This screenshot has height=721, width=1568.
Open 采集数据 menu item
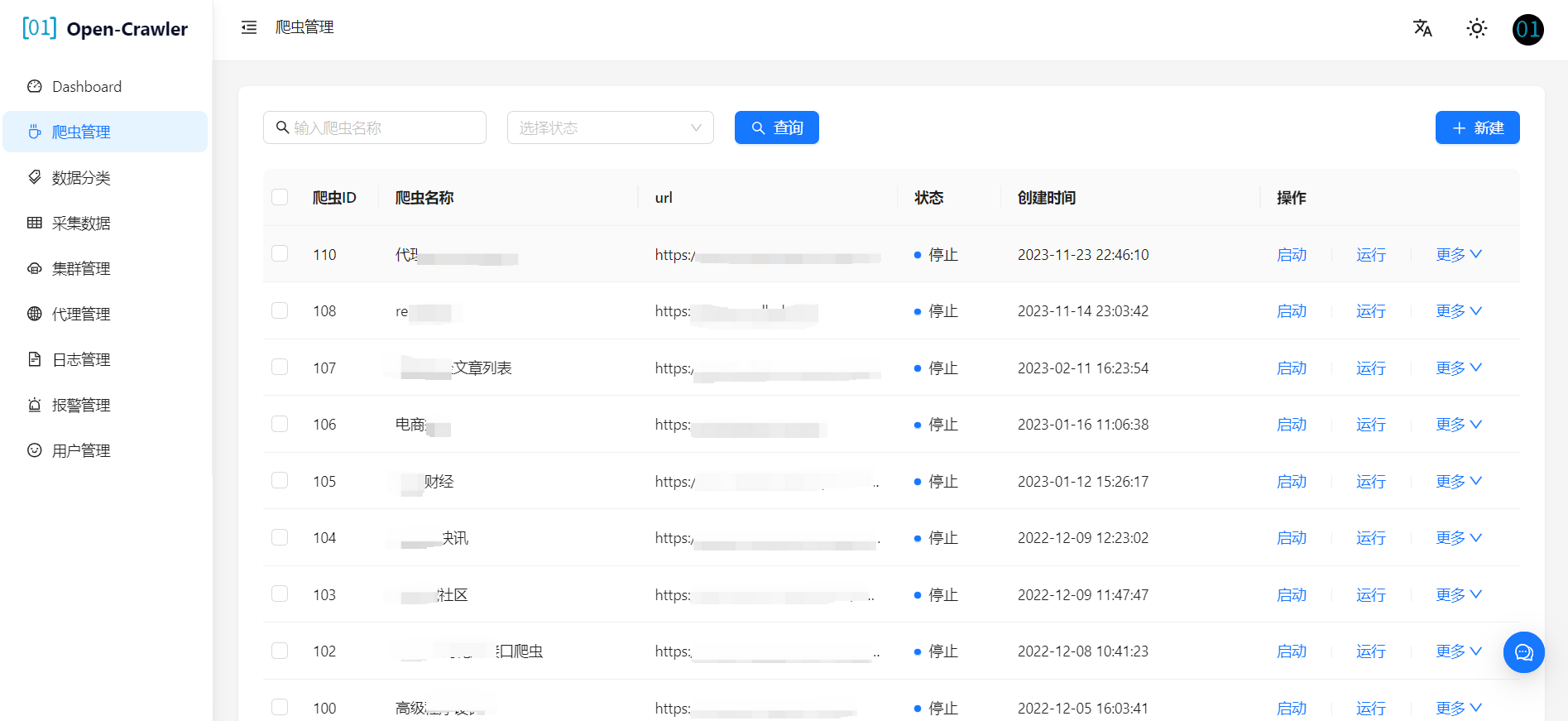tap(105, 223)
